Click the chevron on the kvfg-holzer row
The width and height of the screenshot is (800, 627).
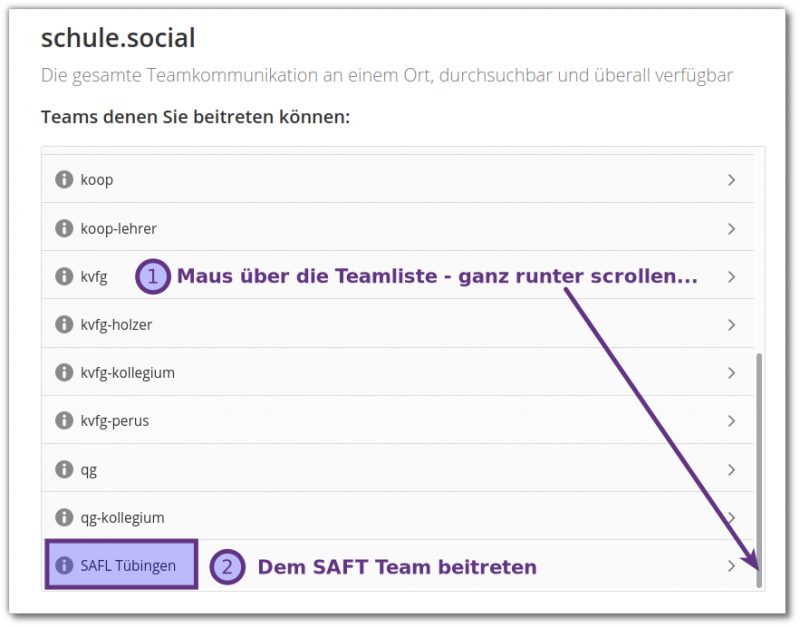point(731,324)
